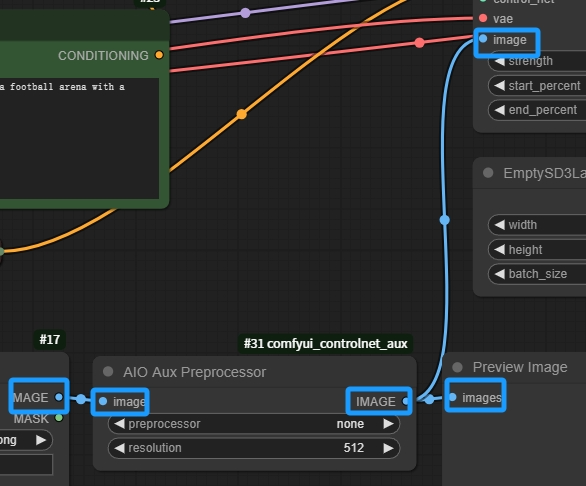Increase resolution with right arrow
This screenshot has height=486, width=586.
(x=388, y=448)
